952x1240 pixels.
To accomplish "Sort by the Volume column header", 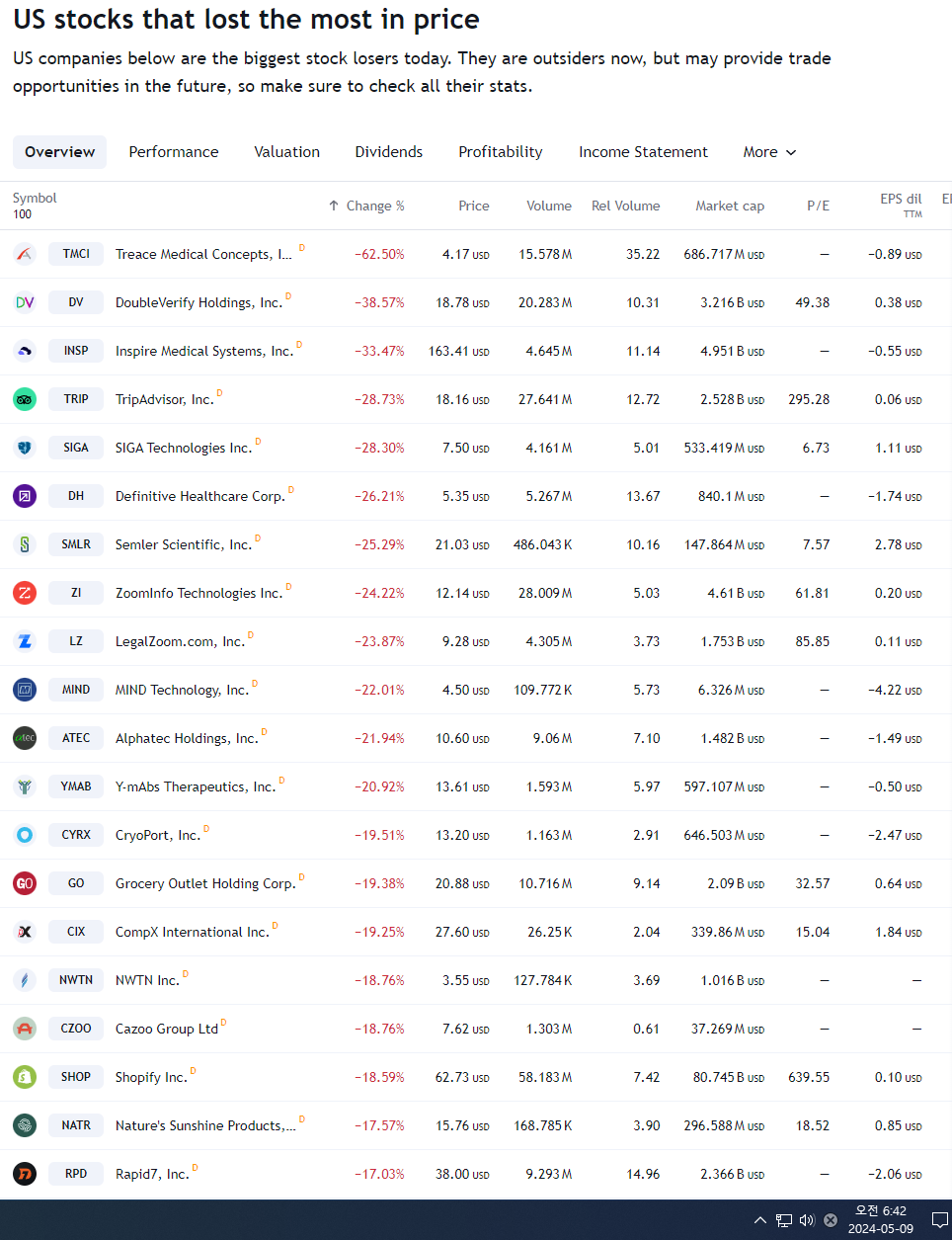I will click(549, 206).
